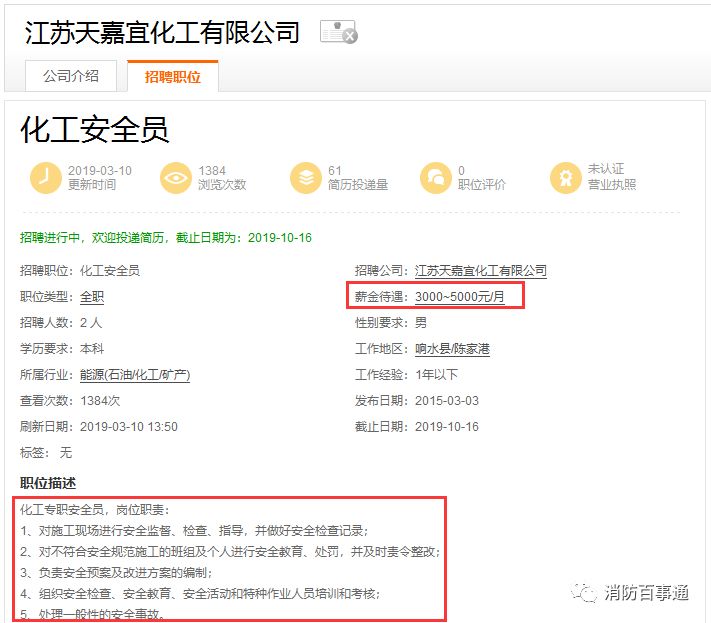The image size is (711, 623).
Task: Click the 招聘职位: 化工安全员 field text
Action: click(80, 271)
